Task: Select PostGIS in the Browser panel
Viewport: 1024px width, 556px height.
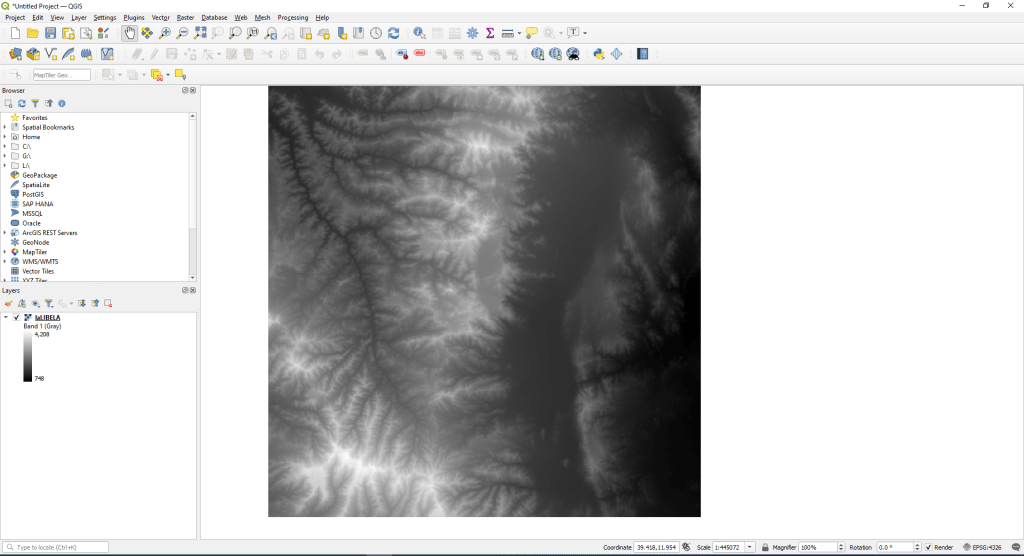Action: [x=33, y=194]
